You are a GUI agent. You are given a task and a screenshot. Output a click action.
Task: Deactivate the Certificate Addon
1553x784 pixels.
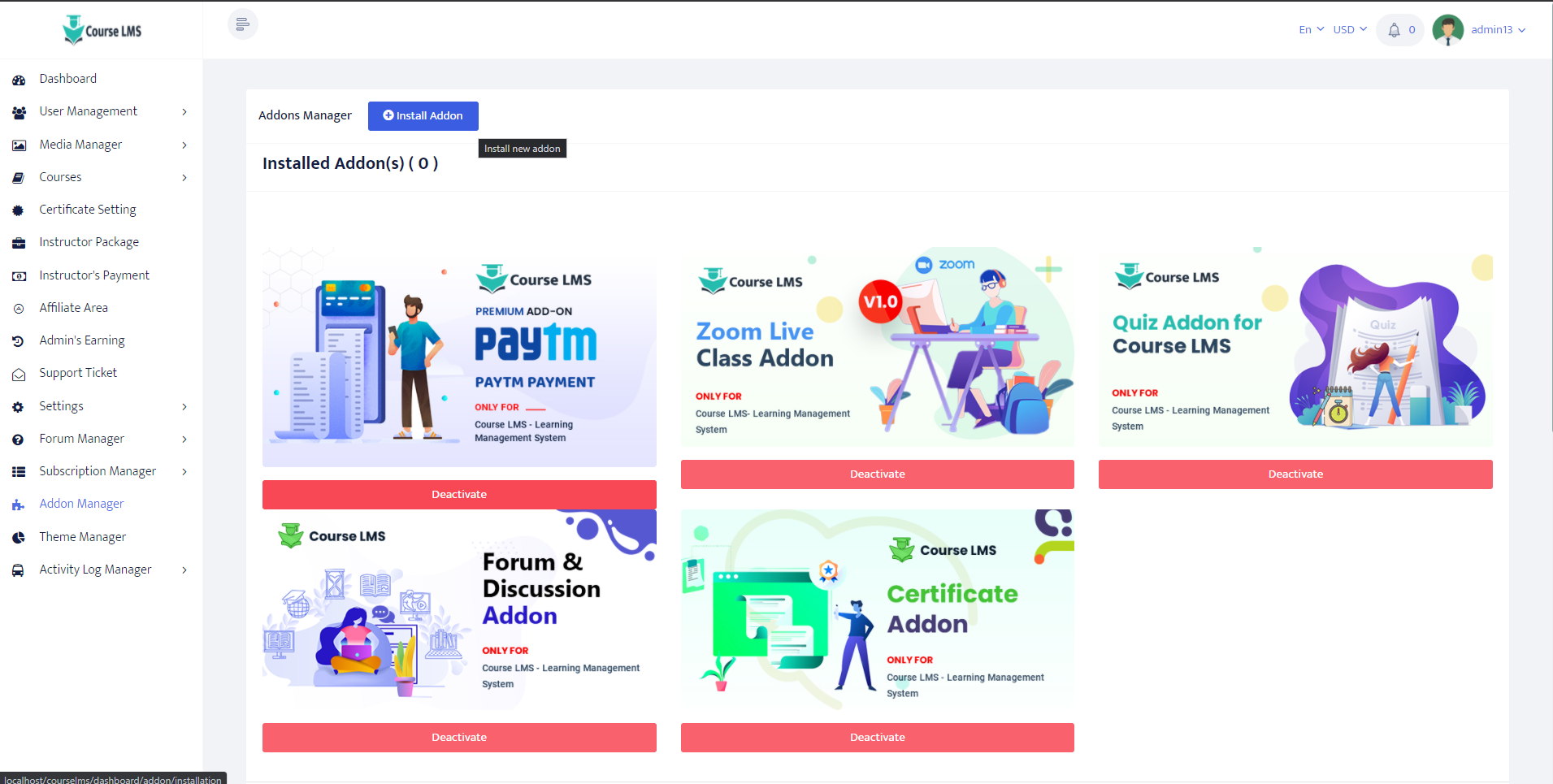coord(878,738)
